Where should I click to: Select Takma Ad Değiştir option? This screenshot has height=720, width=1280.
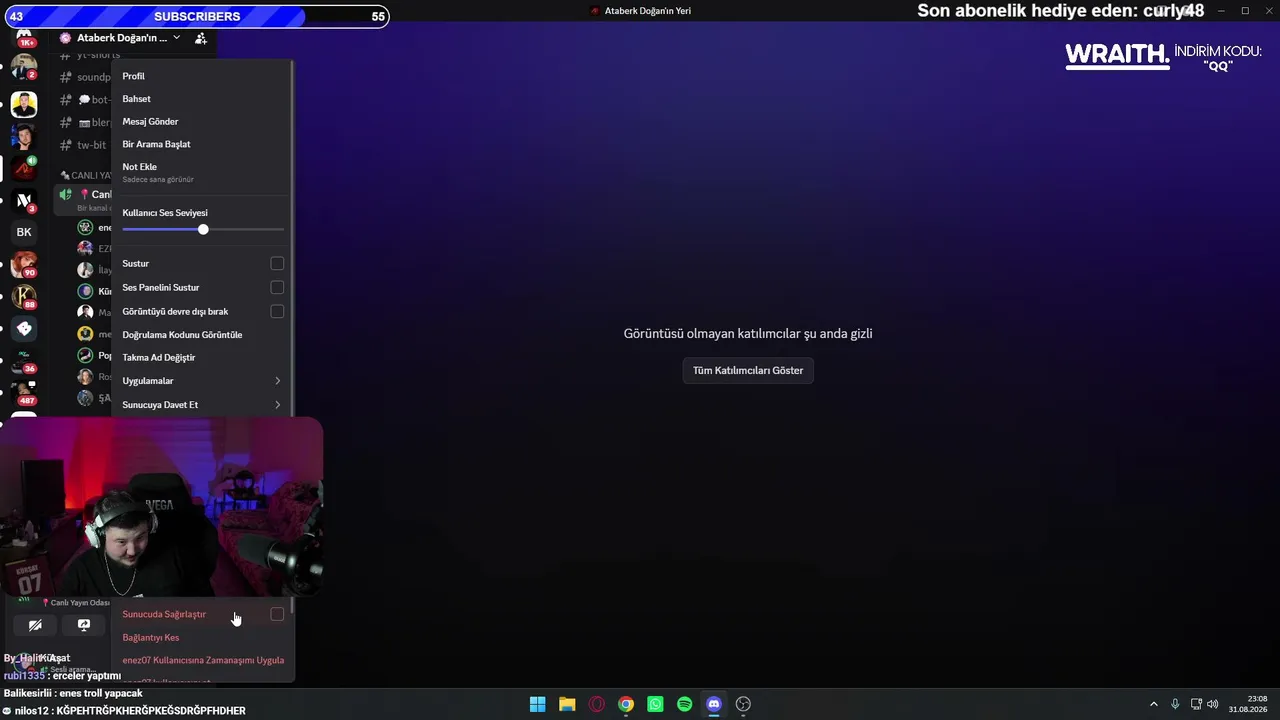click(x=202, y=357)
